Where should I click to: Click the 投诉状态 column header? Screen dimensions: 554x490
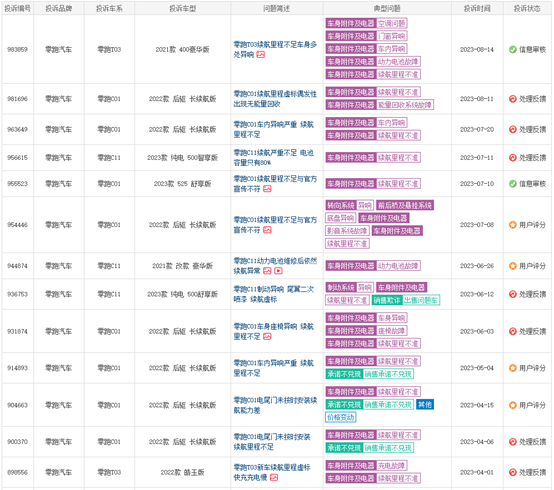[527, 8]
